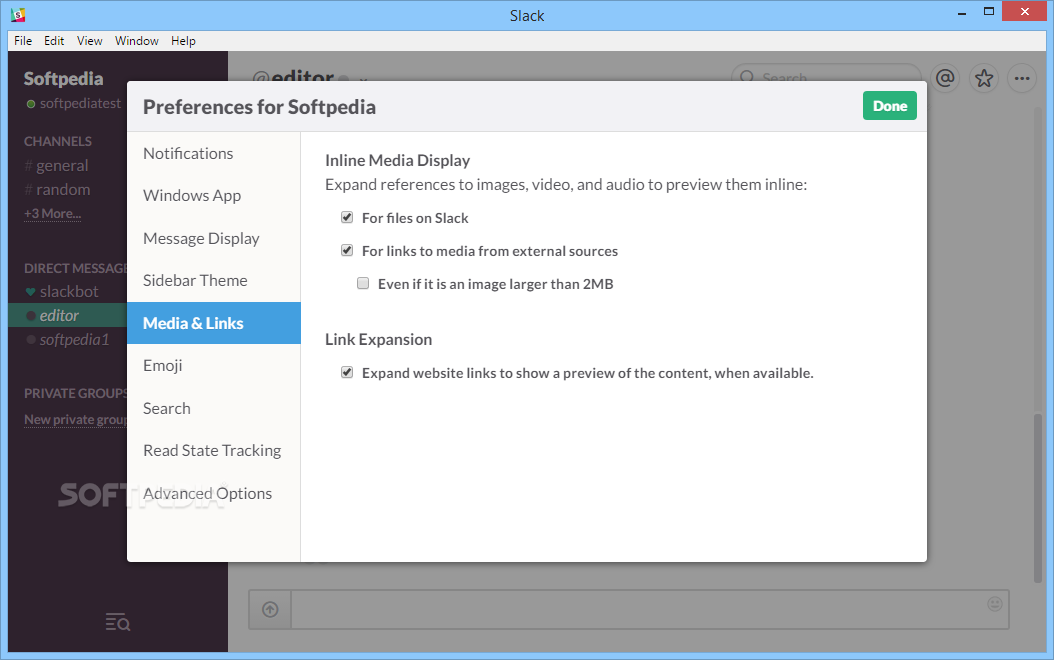Click Preferences for Softpedia title

pos(259,107)
